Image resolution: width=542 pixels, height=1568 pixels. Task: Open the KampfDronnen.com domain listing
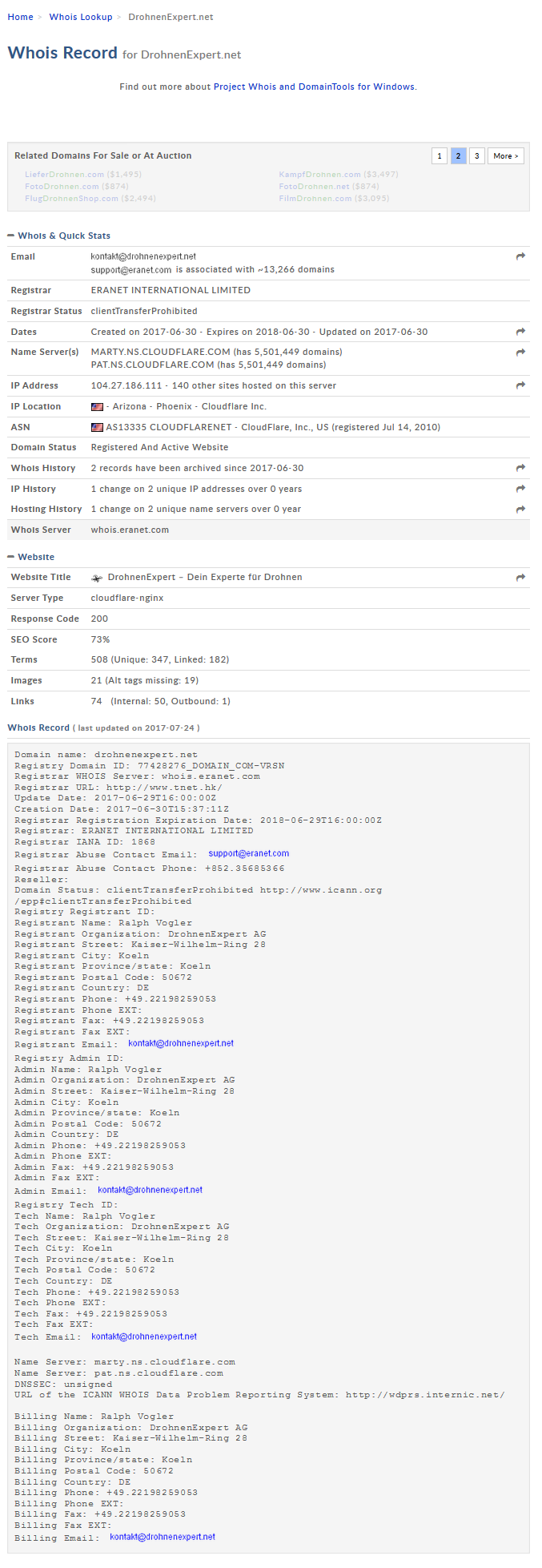click(320, 174)
